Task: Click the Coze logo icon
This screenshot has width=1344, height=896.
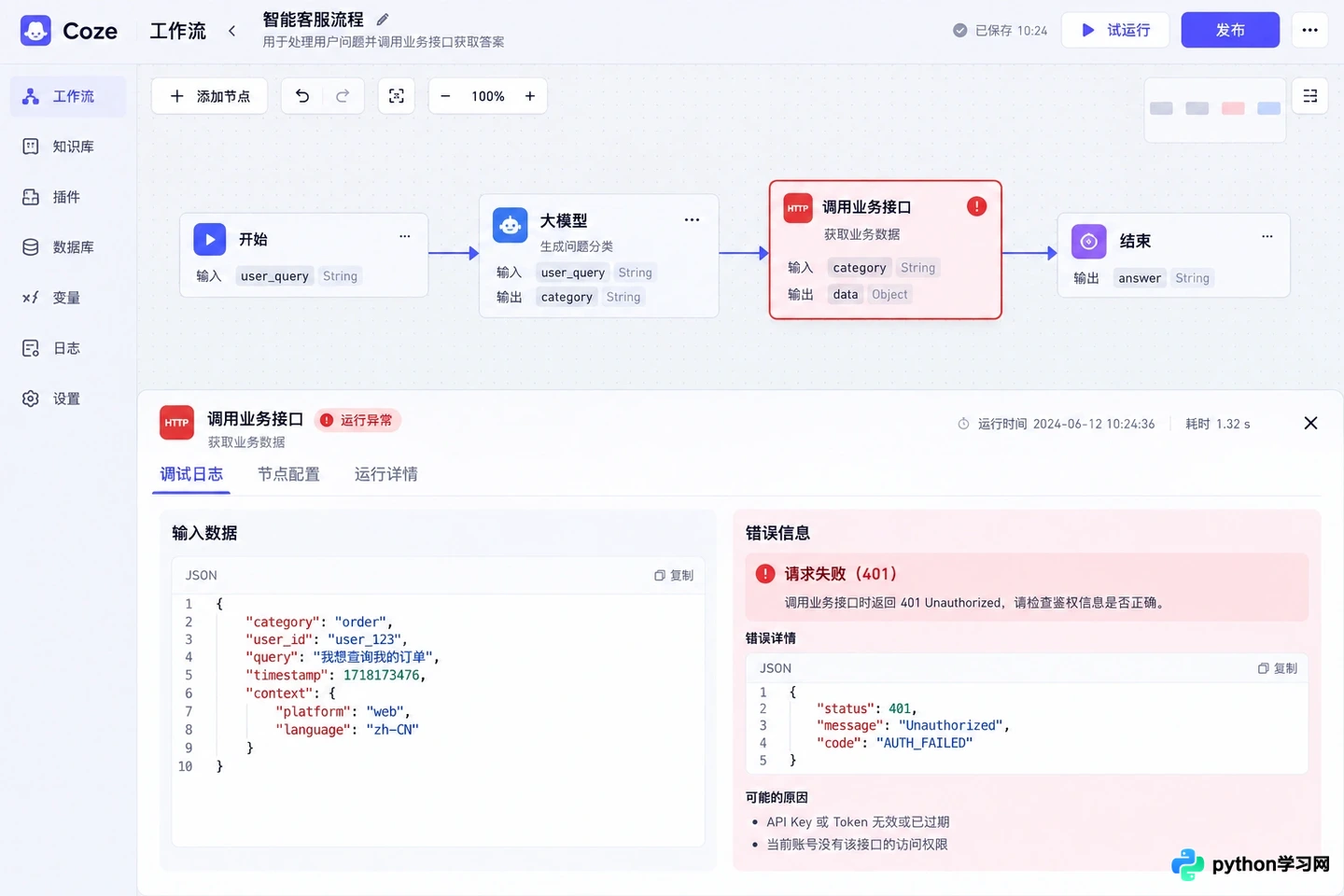Action: click(x=35, y=31)
